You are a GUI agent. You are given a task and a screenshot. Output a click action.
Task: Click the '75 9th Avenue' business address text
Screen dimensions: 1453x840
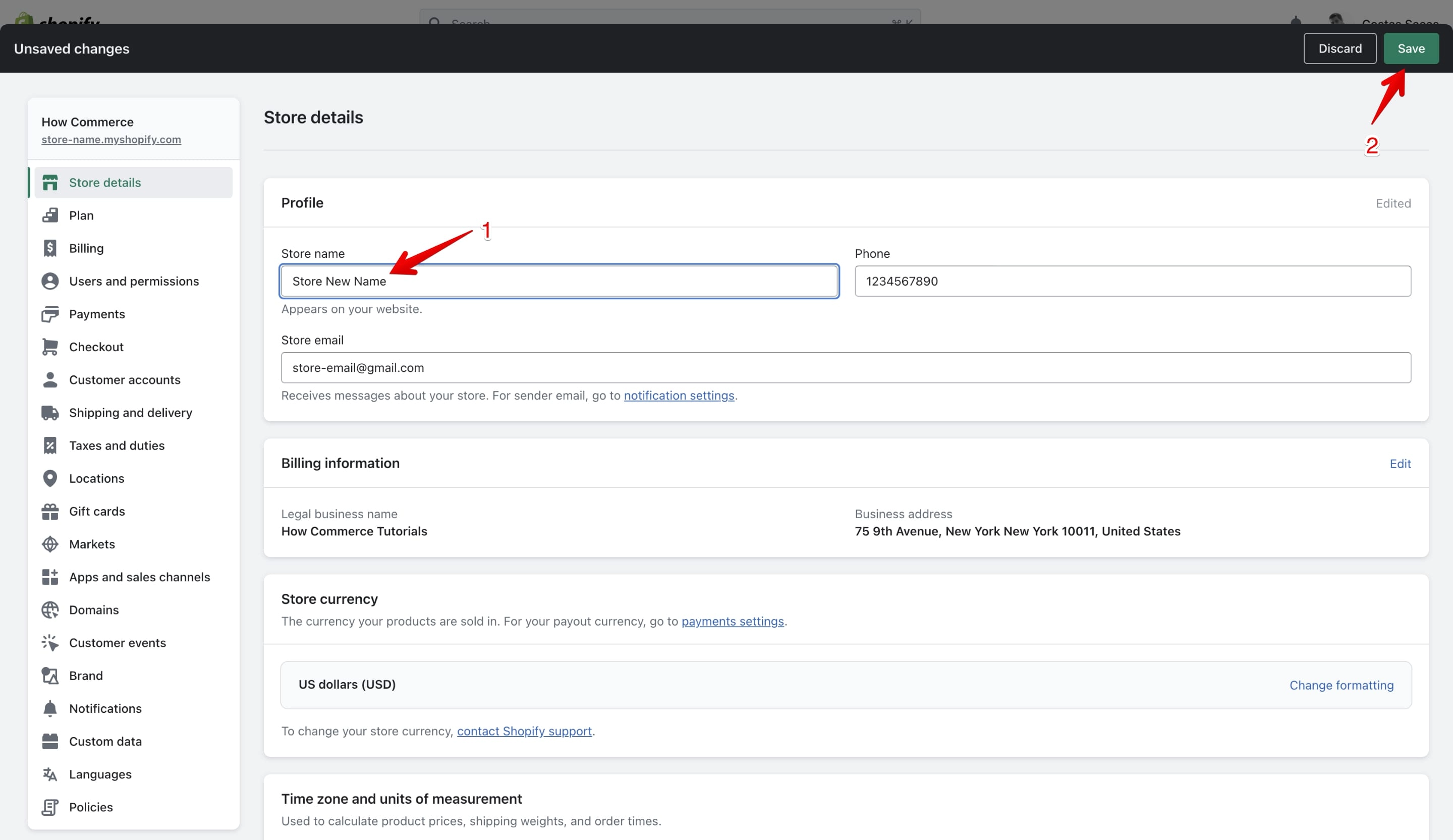1017,531
